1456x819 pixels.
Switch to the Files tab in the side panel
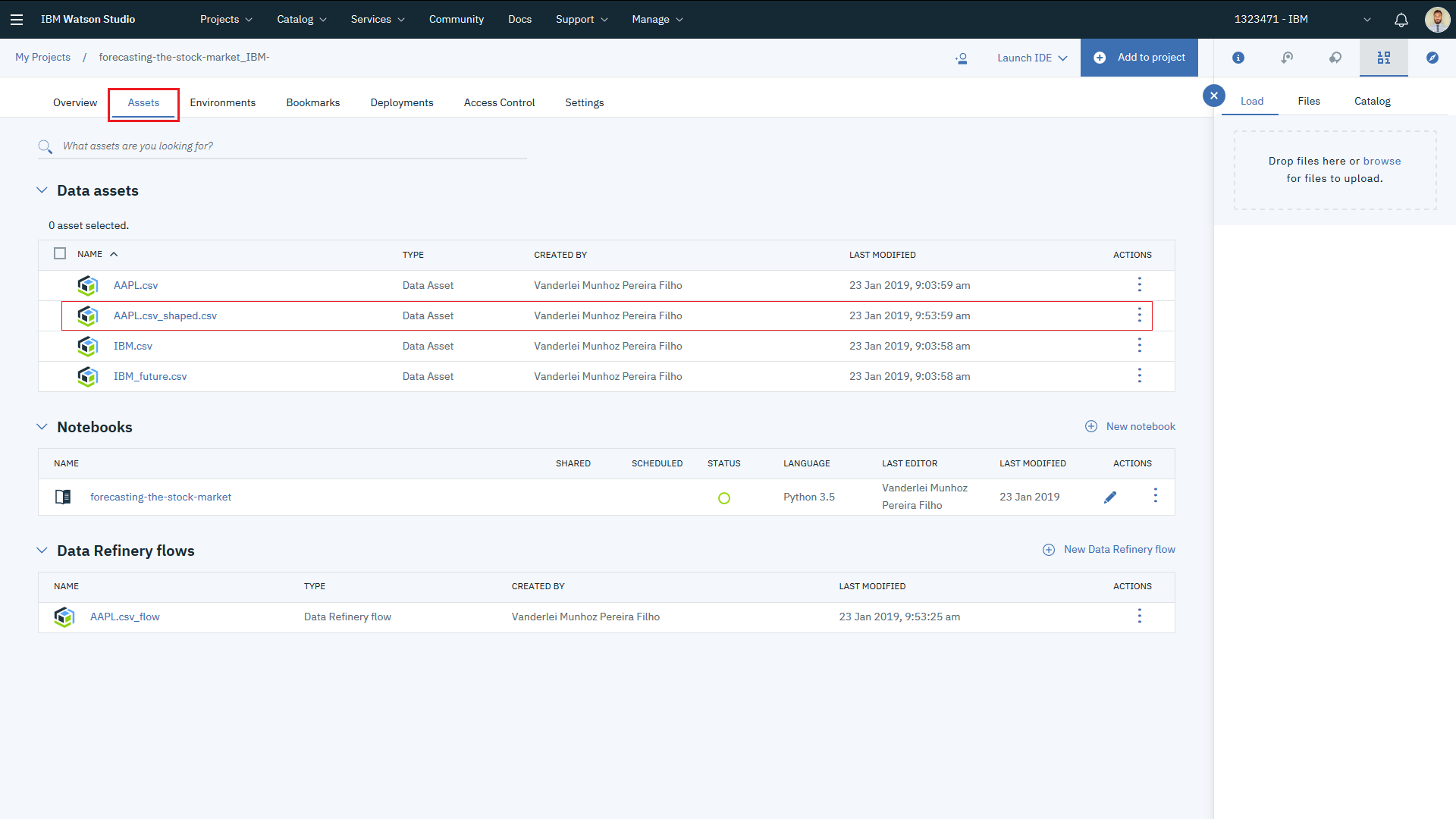1308,102
